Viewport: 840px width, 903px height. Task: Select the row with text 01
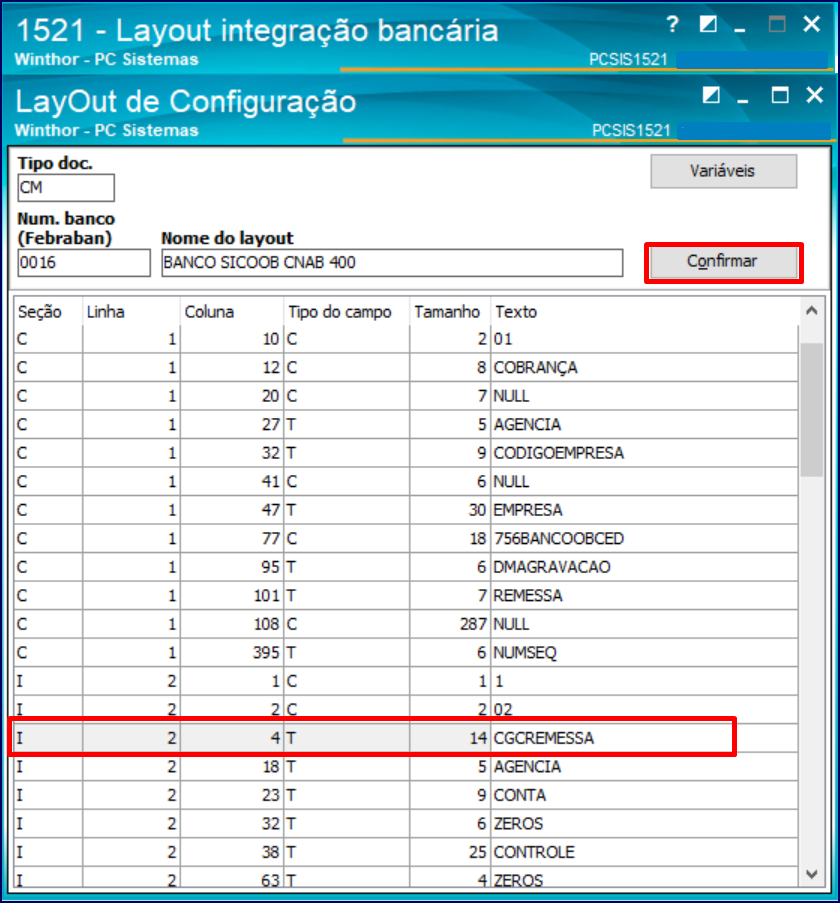pos(406,339)
